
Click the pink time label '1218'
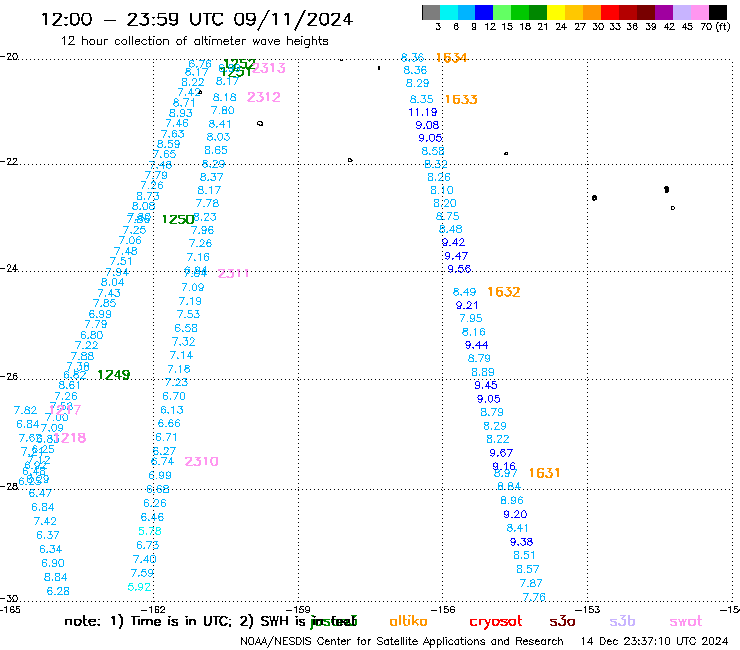tap(70, 438)
